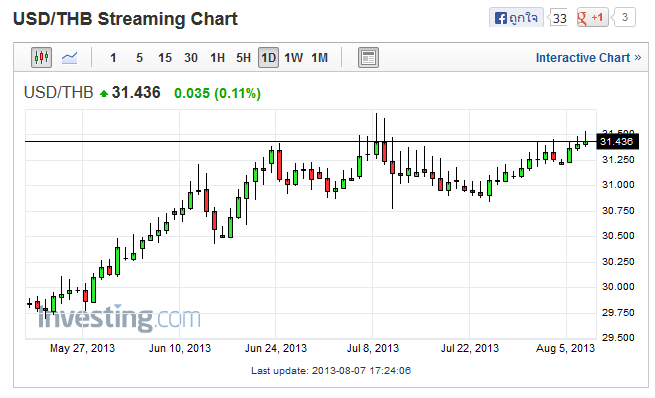Click the USD/THB pair label above chart
This screenshot has height=398, width=655.
(58, 93)
